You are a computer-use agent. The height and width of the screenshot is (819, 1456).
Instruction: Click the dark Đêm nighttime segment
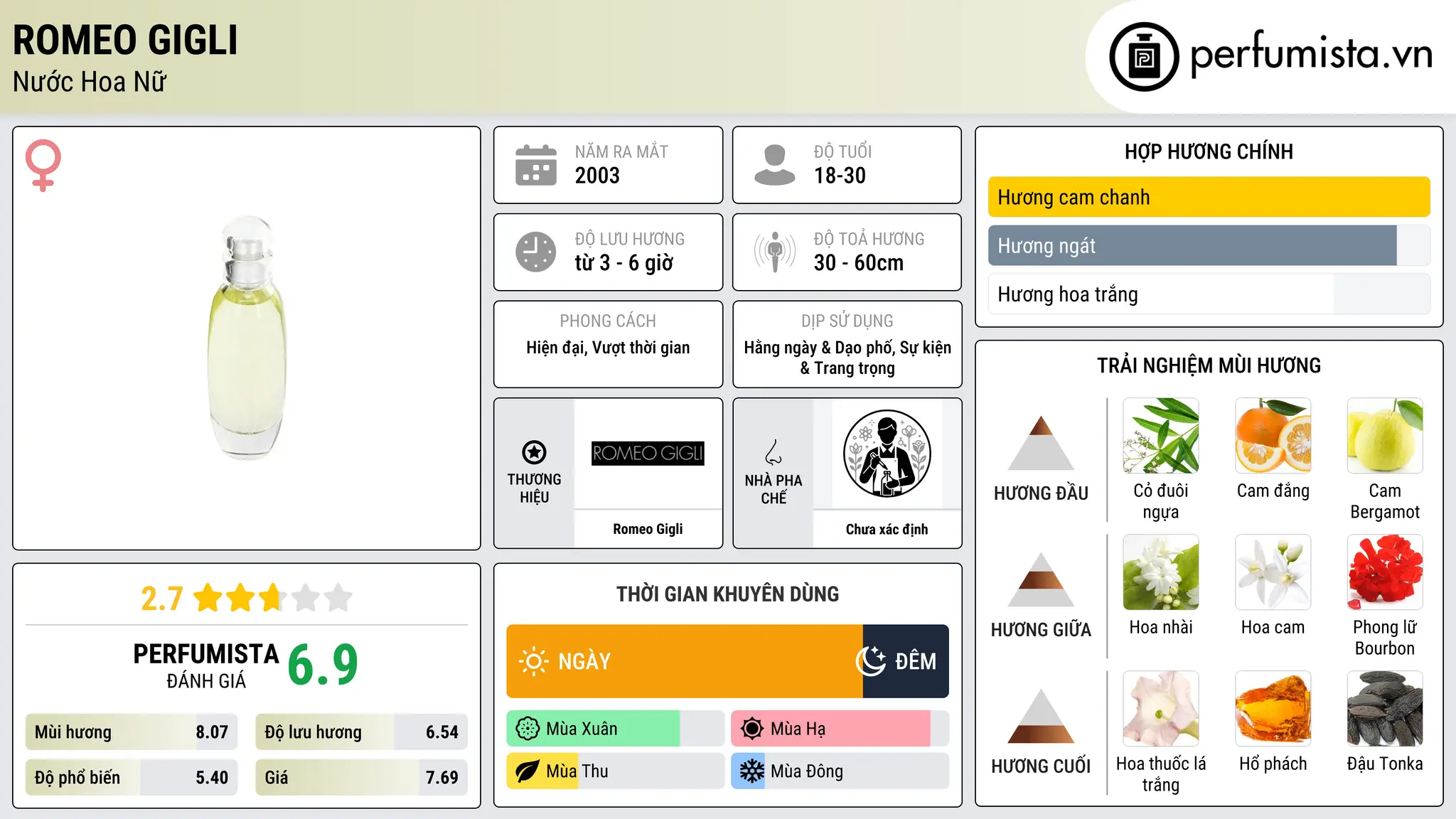(906, 661)
